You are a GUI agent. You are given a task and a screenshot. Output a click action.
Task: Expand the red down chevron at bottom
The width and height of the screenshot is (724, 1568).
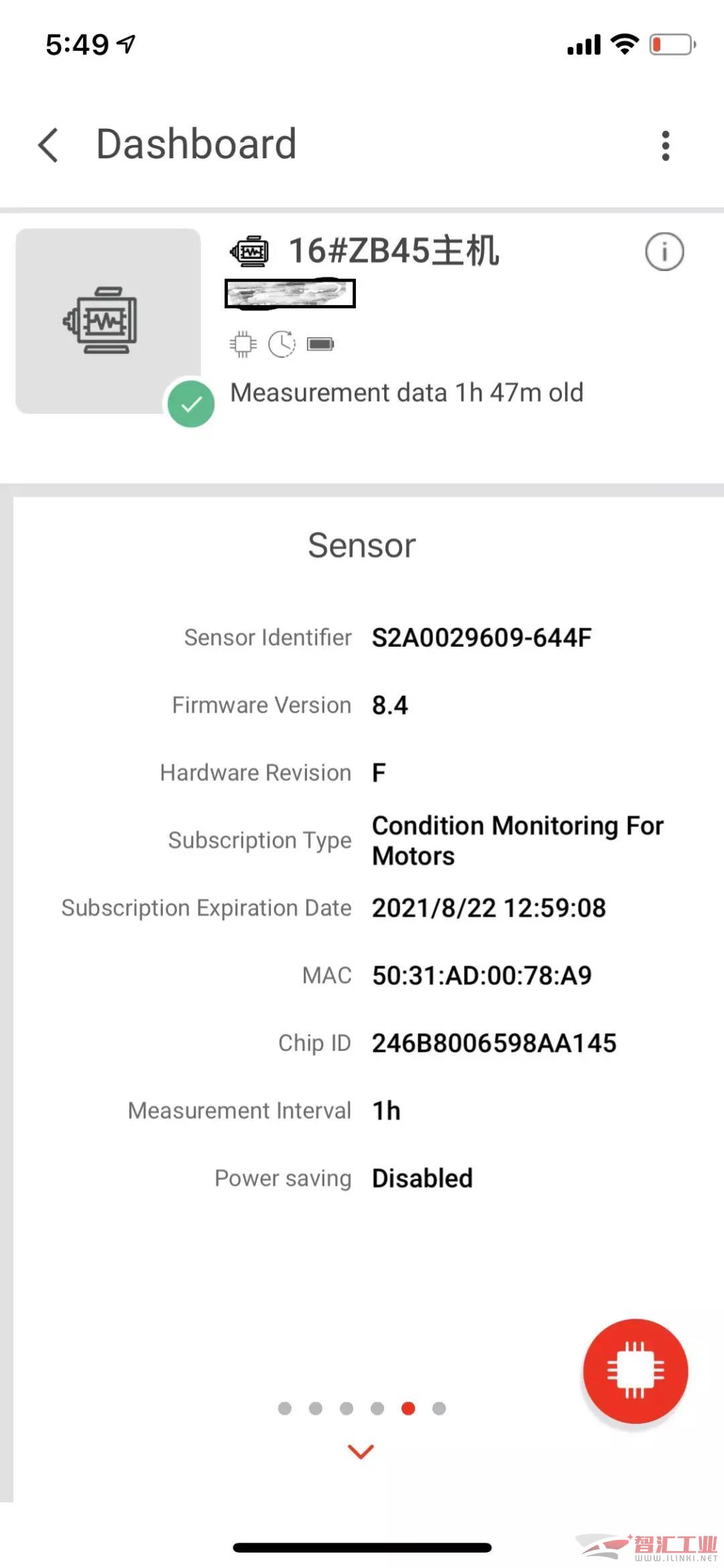click(361, 1451)
